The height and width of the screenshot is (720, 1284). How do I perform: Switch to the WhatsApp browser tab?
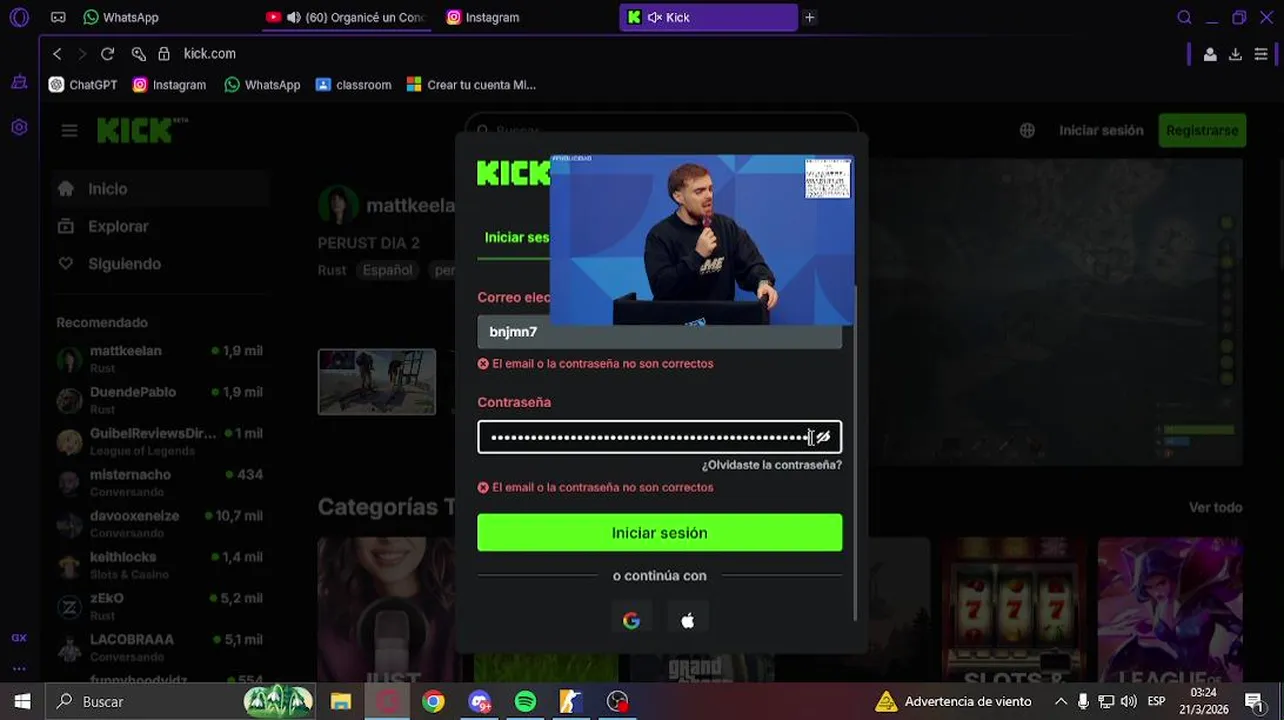121,17
